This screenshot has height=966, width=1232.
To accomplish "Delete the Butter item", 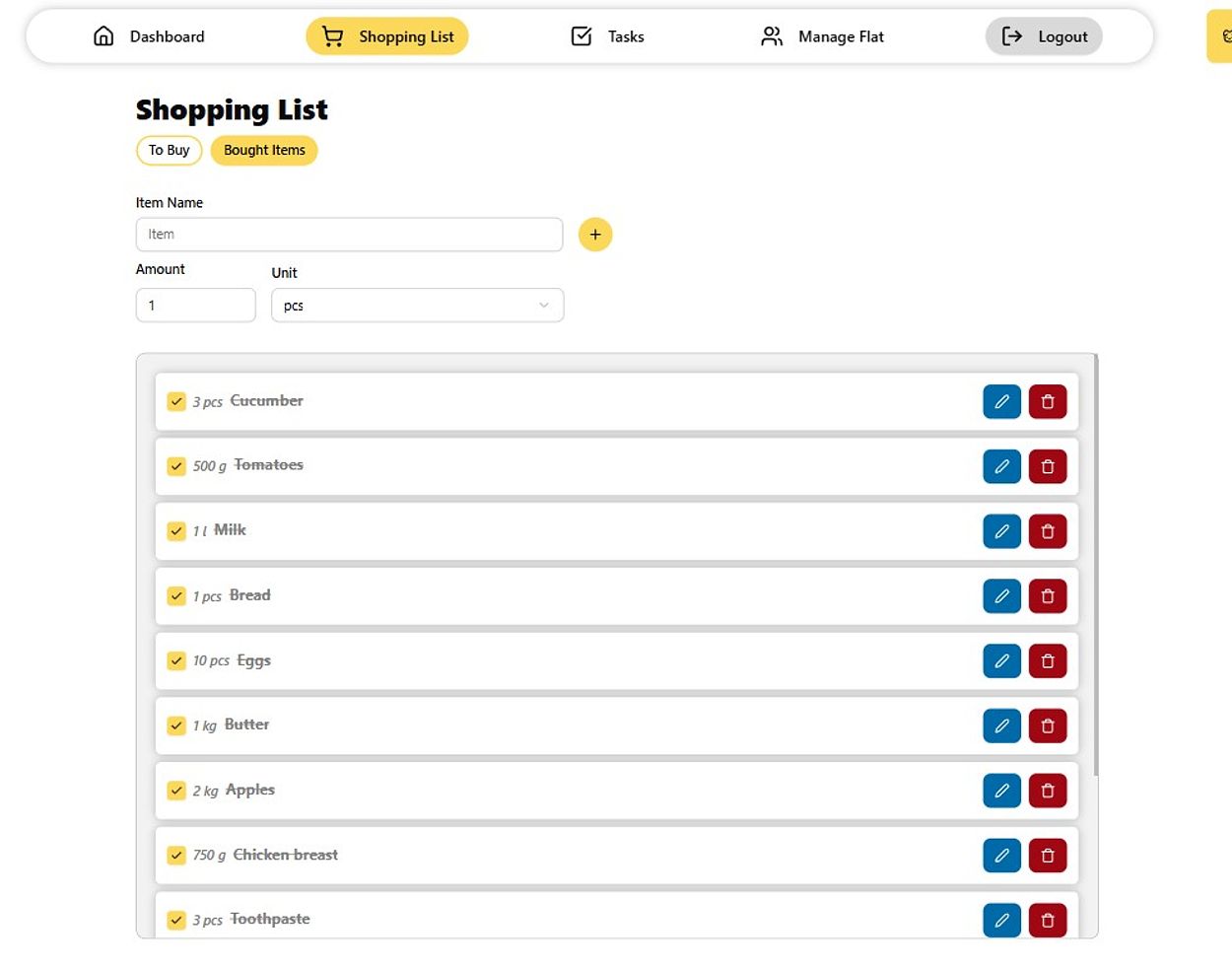I will pyautogui.click(x=1048, y=726).
